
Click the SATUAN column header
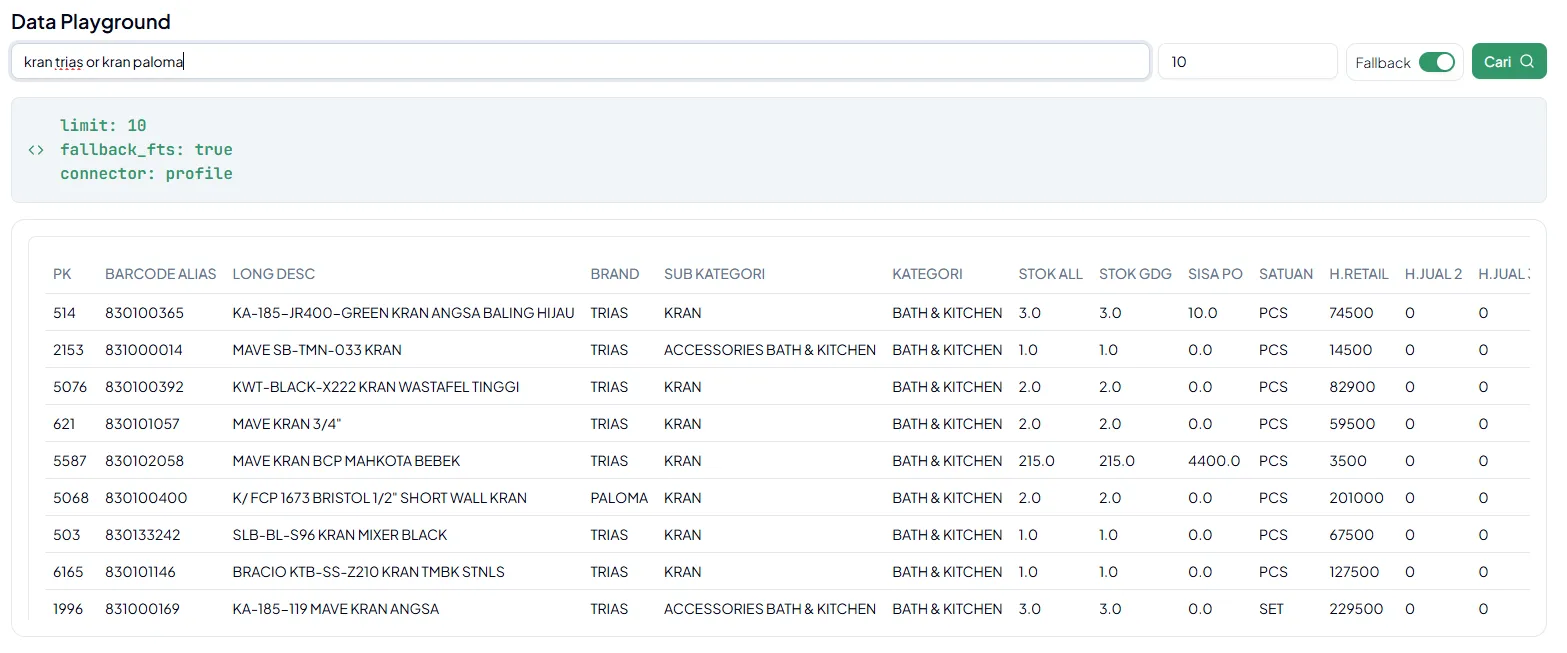(x=1286, y=274)
